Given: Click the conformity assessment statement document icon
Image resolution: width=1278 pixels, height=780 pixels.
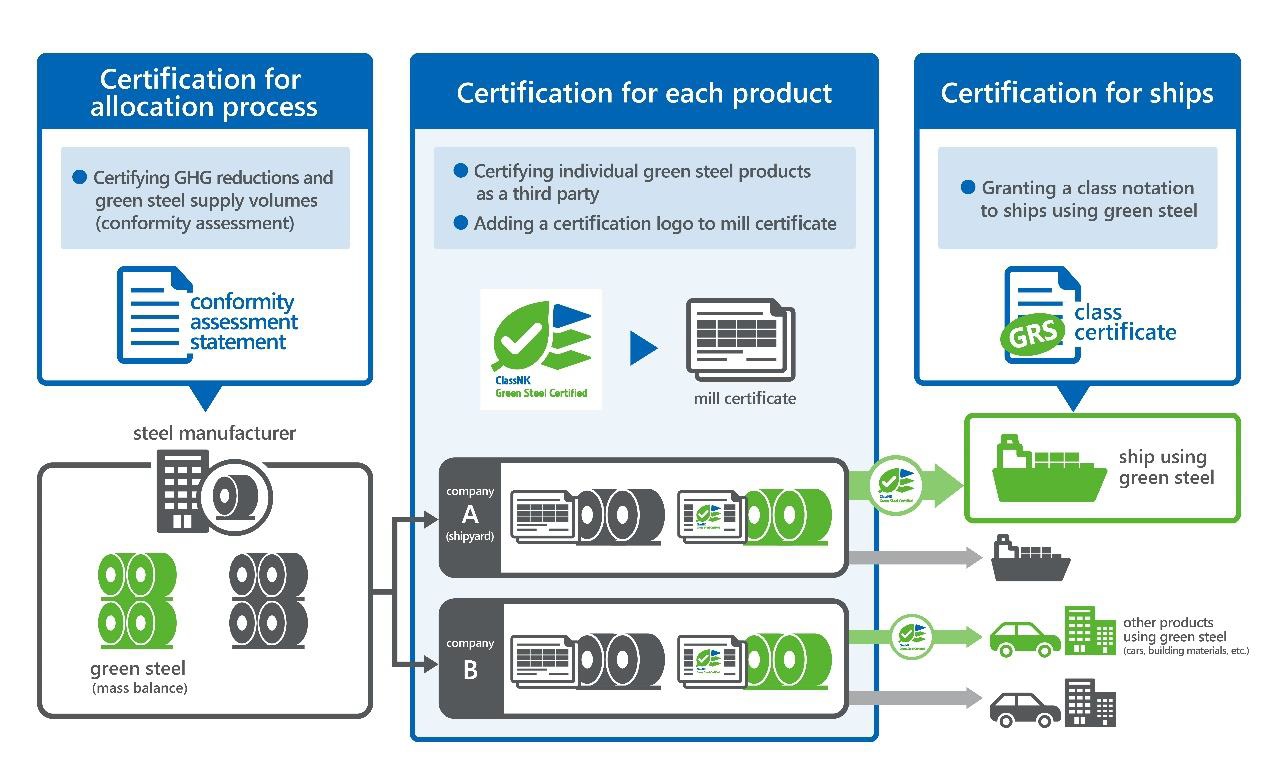Looking at the screenshot, I should pyautogui.click(x=154, y=314).
